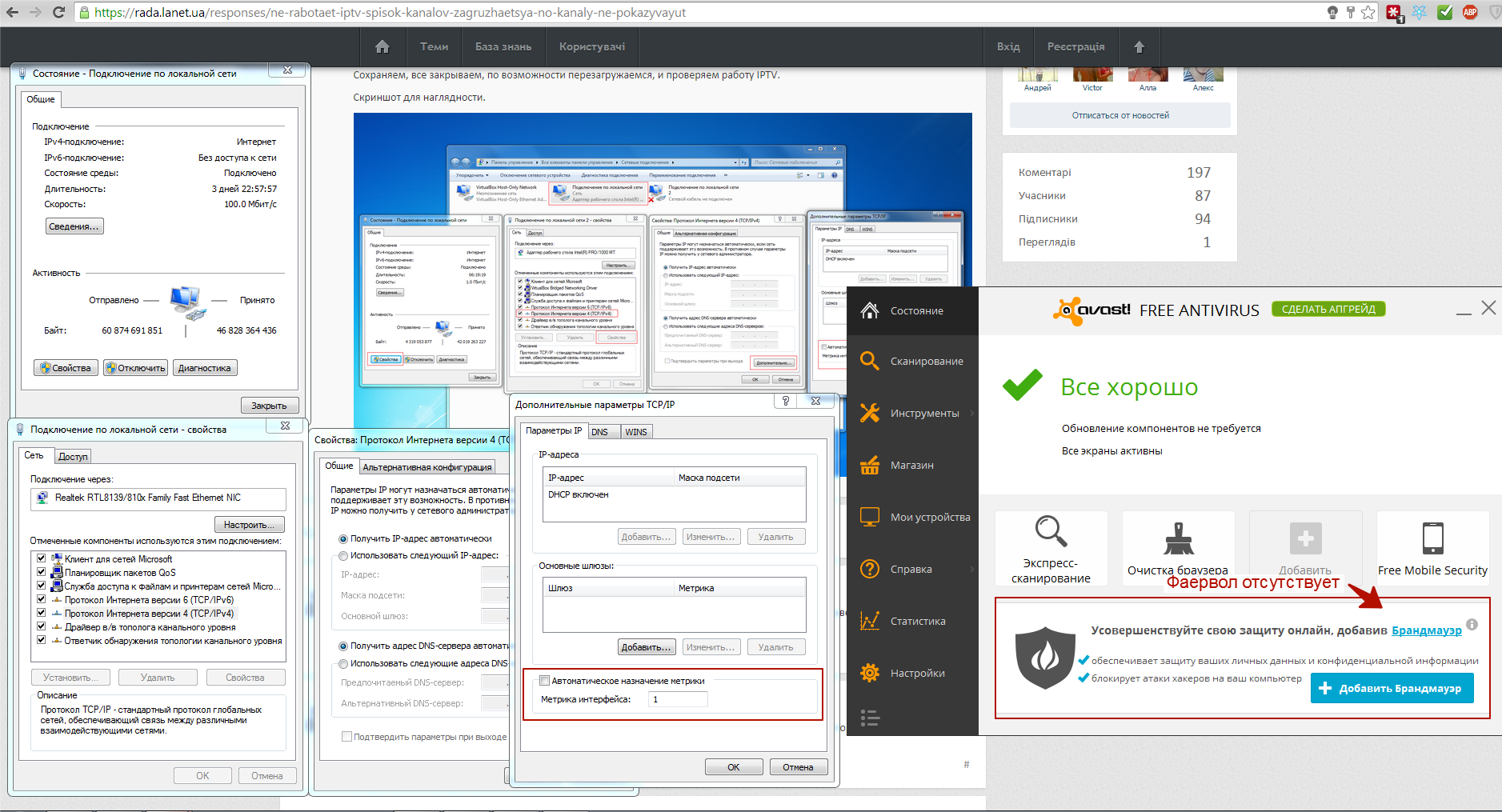Viewport: 1502px width, 812px height.
Task: Click the up arrow icon in navbar
Action: 1139,46
